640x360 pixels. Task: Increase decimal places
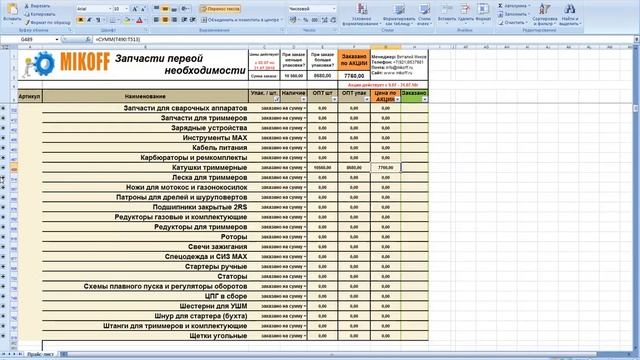pyautogui.click(x=324, y=20)
